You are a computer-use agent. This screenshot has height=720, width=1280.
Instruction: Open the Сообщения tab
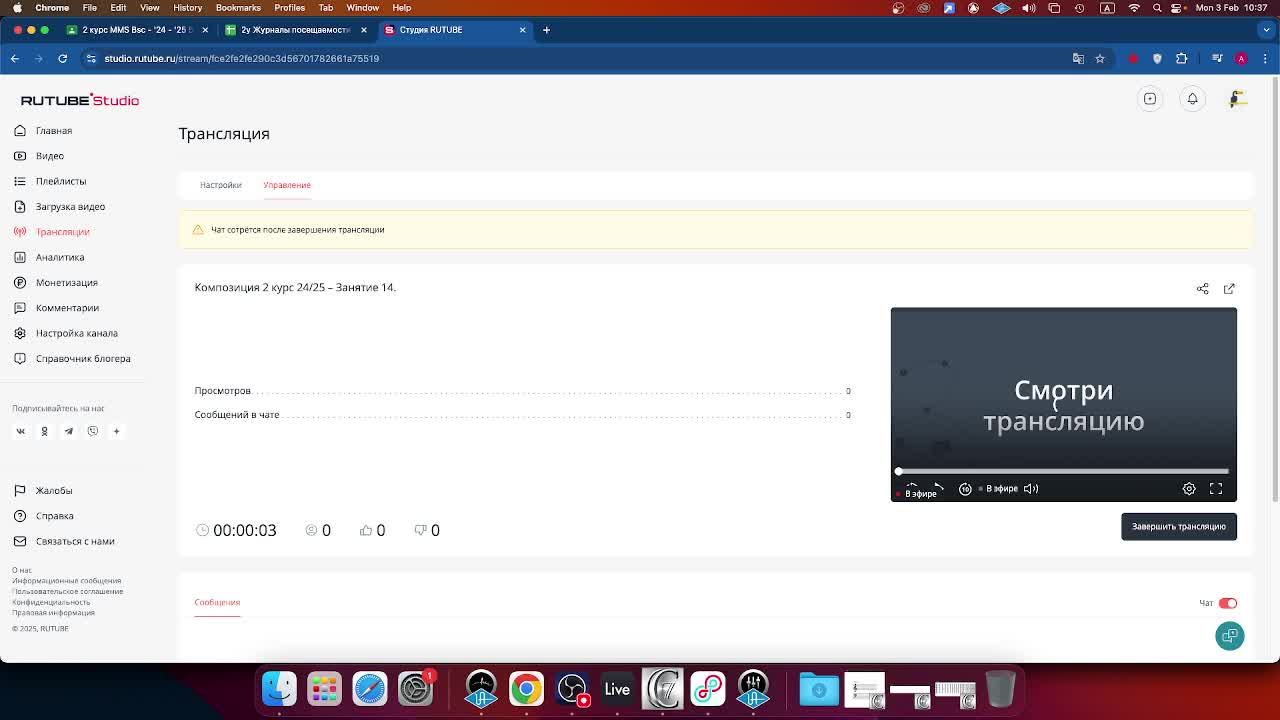pos(217,602)
